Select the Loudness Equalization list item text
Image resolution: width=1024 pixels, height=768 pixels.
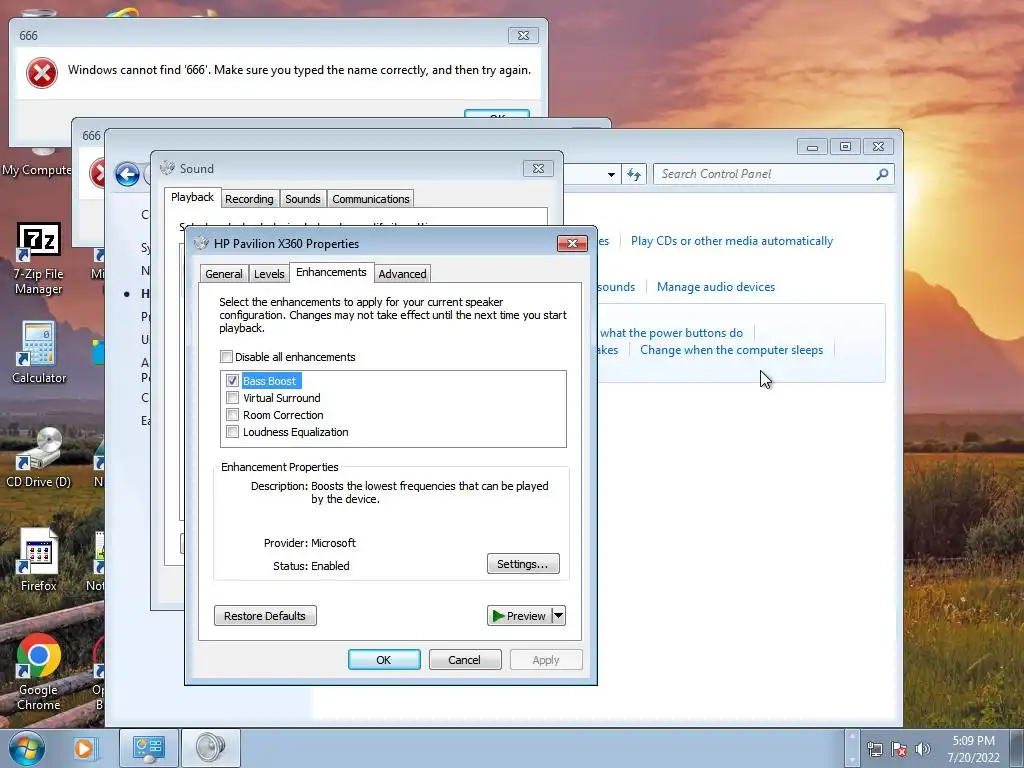click(295, 432)
